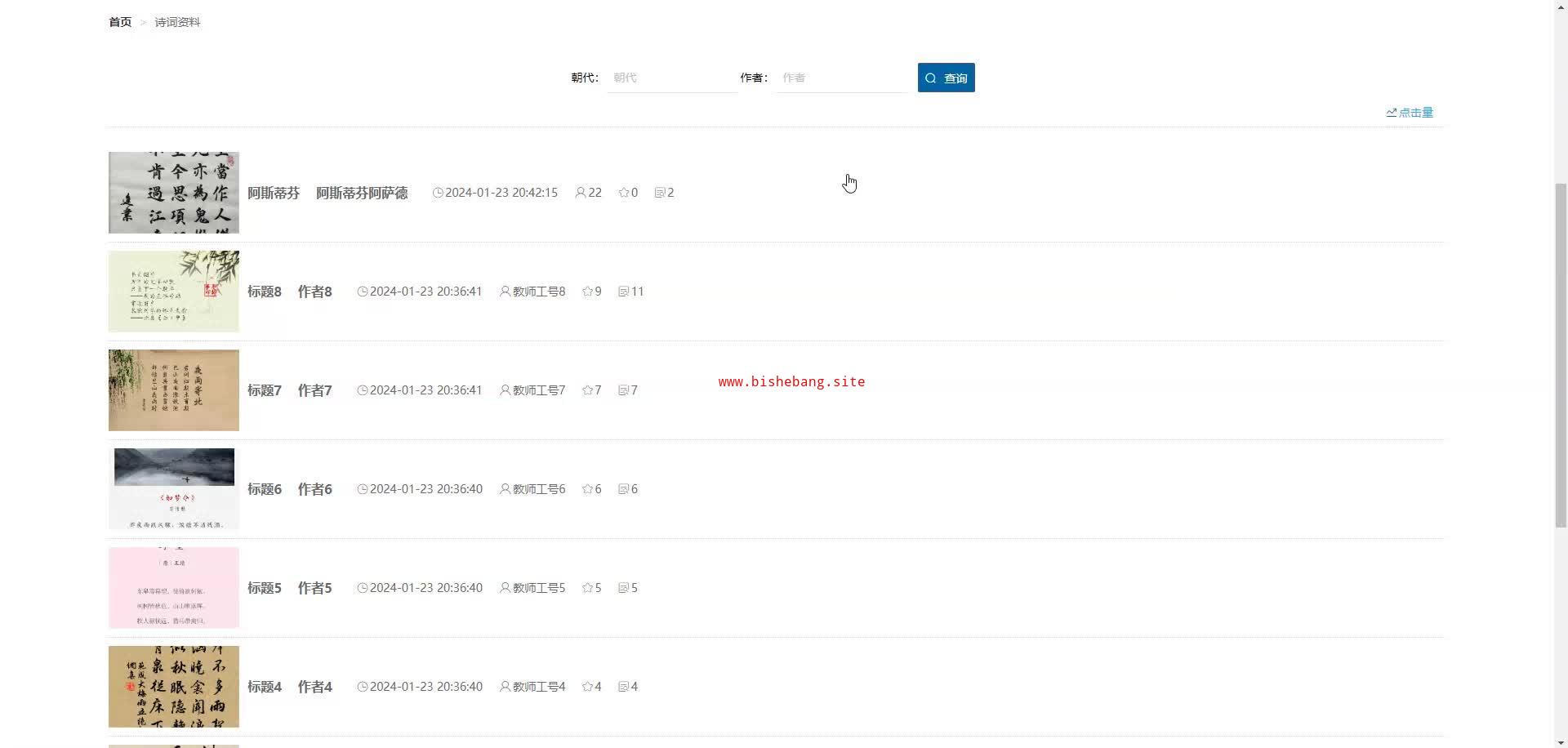The width and height of the screenshot is (1568, 748).
Task: Click the star icon in the 阿斯蒂芬 row
Action: [x=624, y=193]
